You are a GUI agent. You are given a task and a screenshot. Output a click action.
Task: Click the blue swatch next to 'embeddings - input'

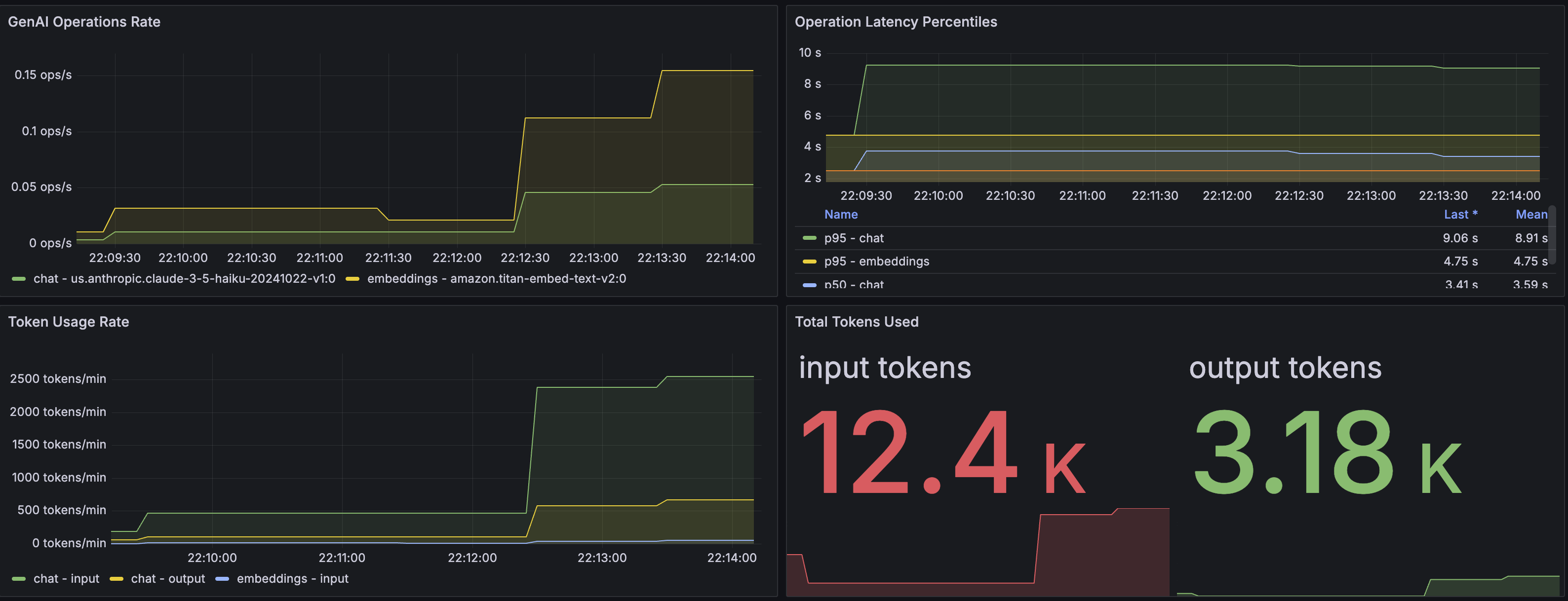point(222,578)
